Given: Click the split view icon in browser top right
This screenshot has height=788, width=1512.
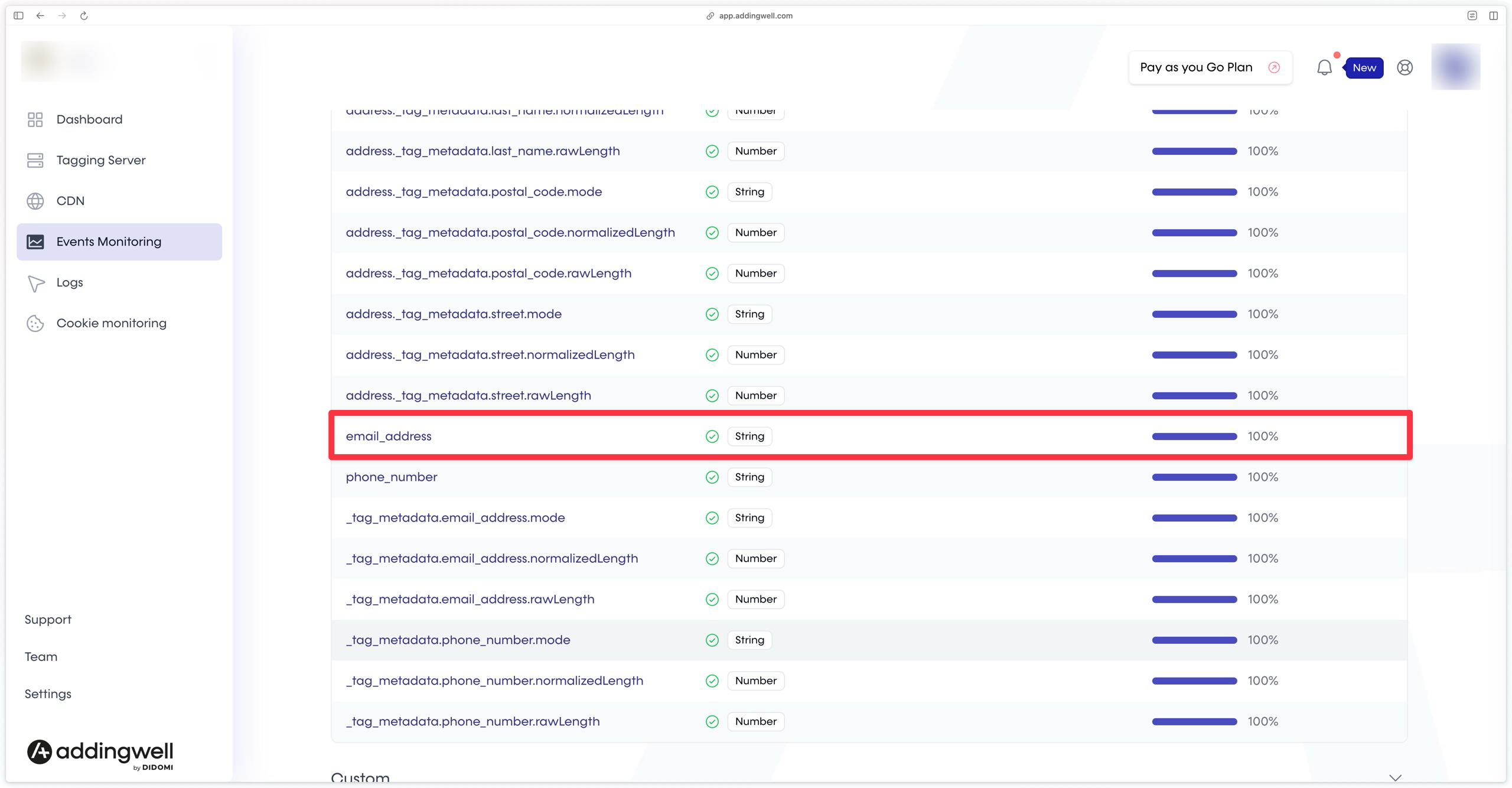Looking at the screenshot, I should tap(1493, 15).
